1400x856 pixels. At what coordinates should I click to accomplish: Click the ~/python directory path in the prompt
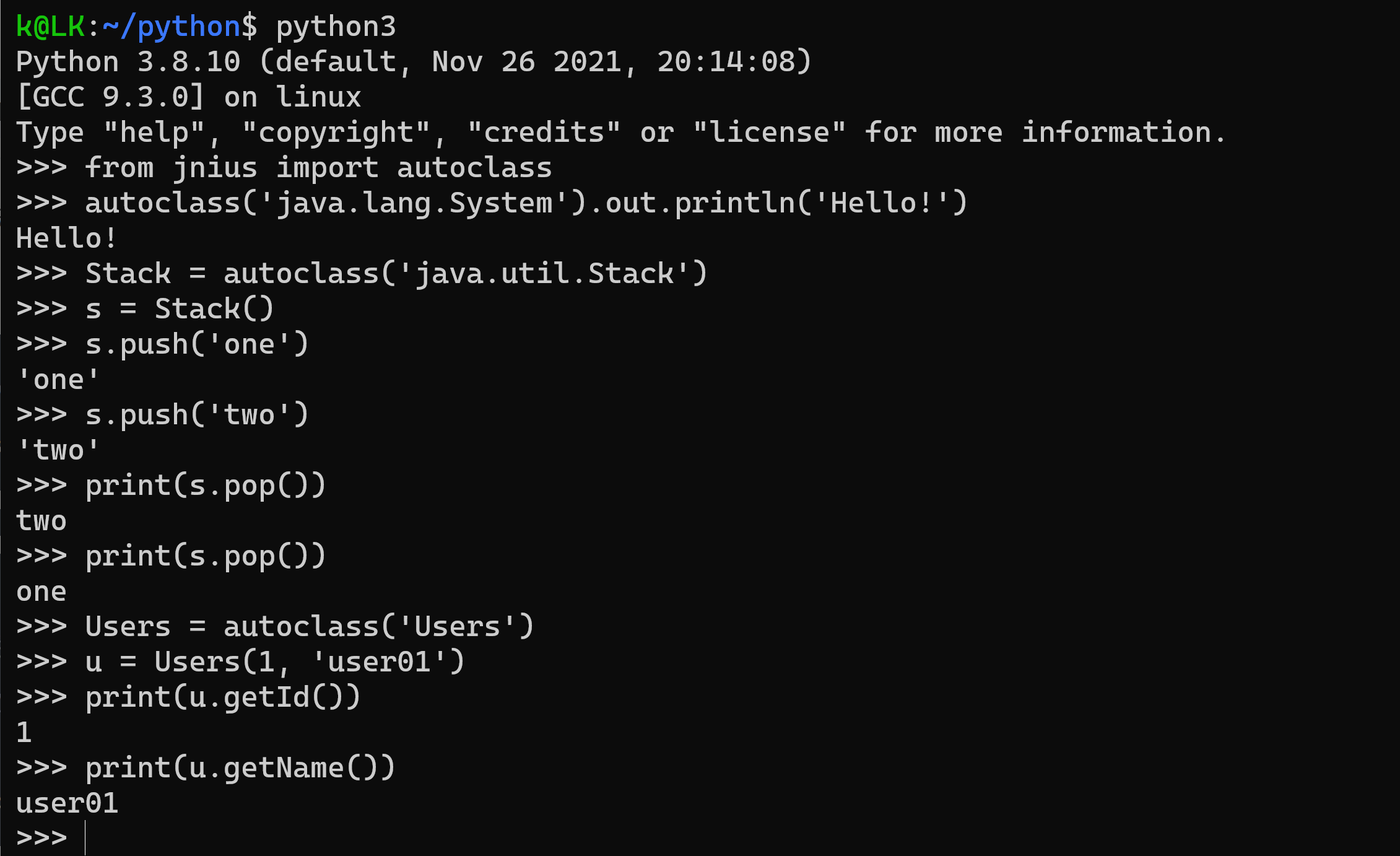tap(171, 27)
